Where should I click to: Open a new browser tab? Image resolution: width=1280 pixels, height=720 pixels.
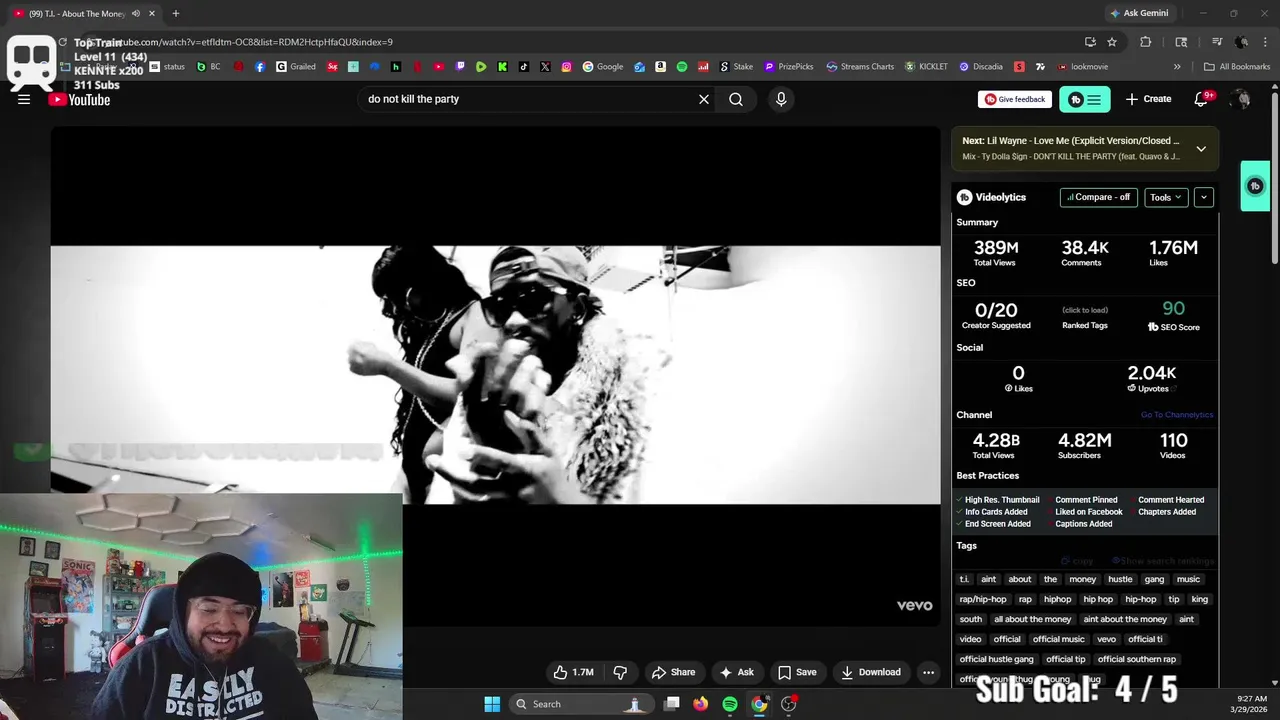click(175, 13)
